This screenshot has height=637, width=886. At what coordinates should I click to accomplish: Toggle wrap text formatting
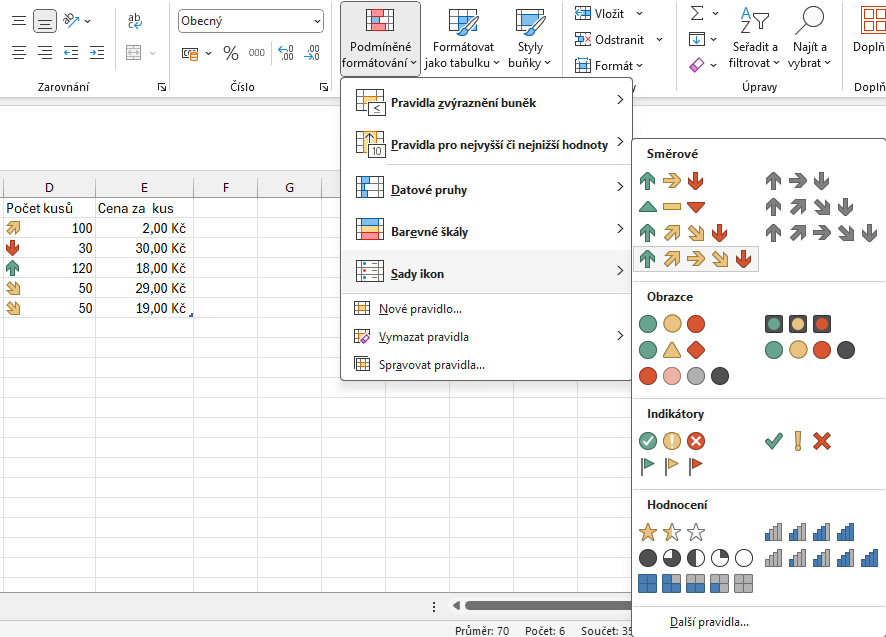click(x=135, y=19)
